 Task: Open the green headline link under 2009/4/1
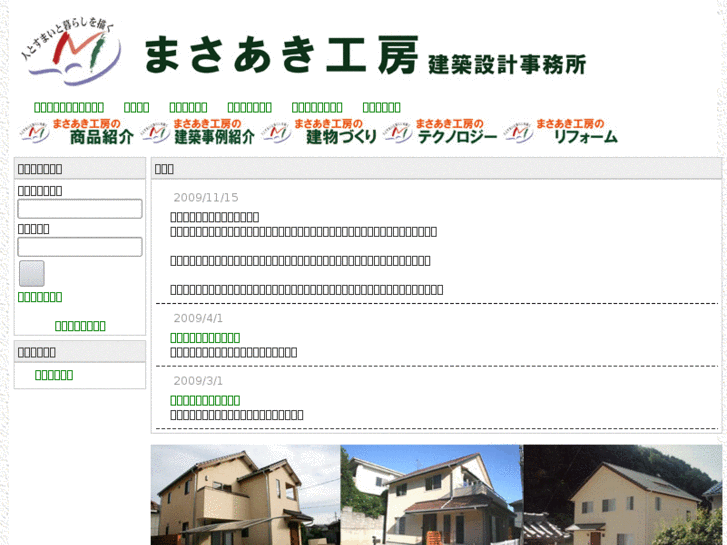[x=205, y=338]
